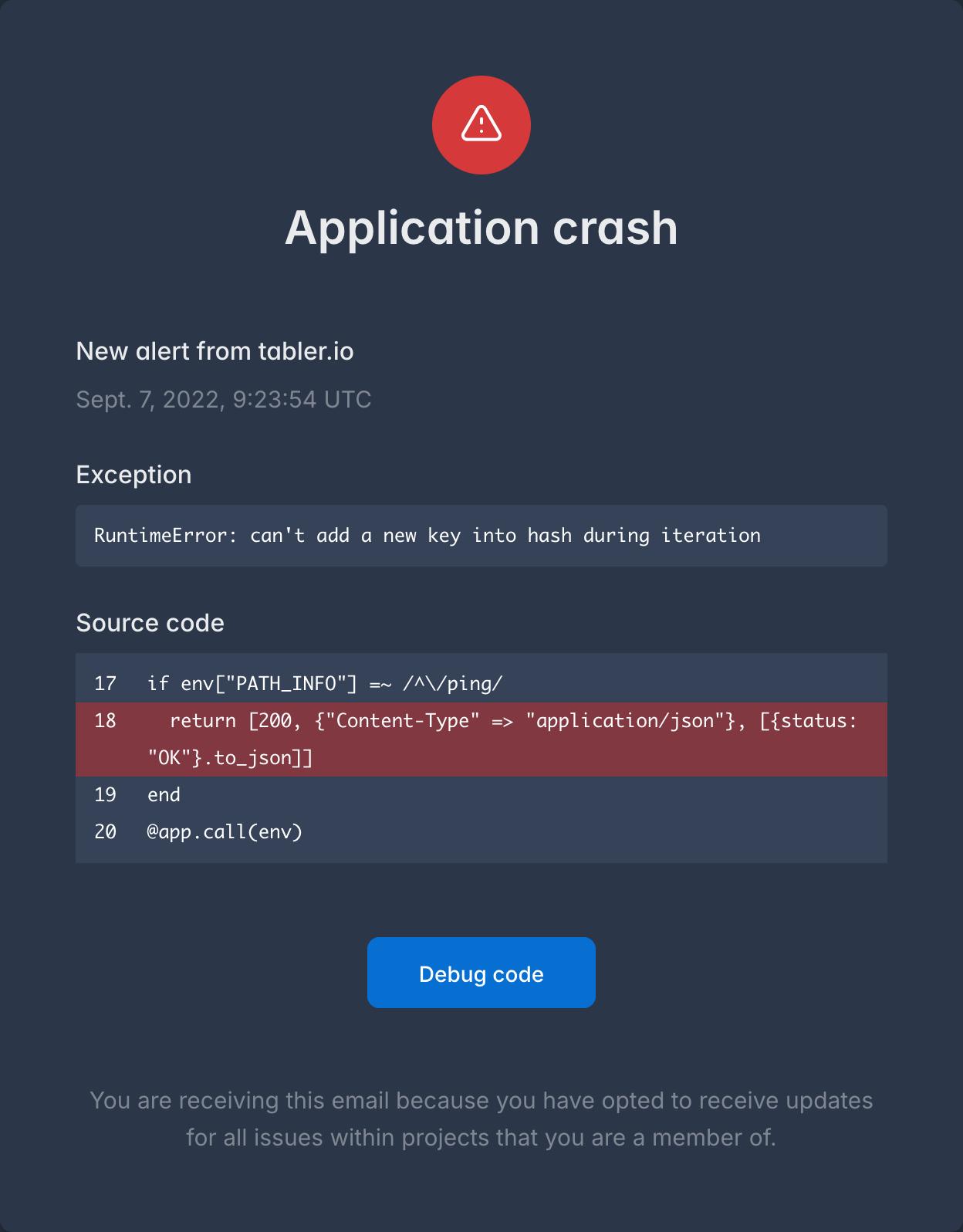The width and height of the screenshot is (963, 1232).
Task: Click the email subscription footer notice
Action: 481,1119
